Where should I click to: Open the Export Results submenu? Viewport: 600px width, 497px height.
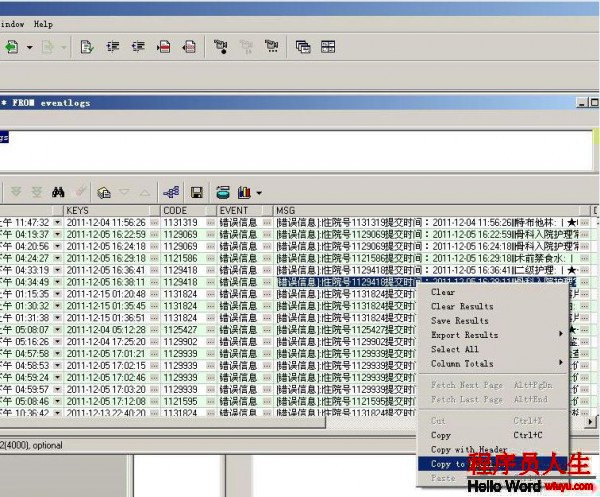pos(465,335)
